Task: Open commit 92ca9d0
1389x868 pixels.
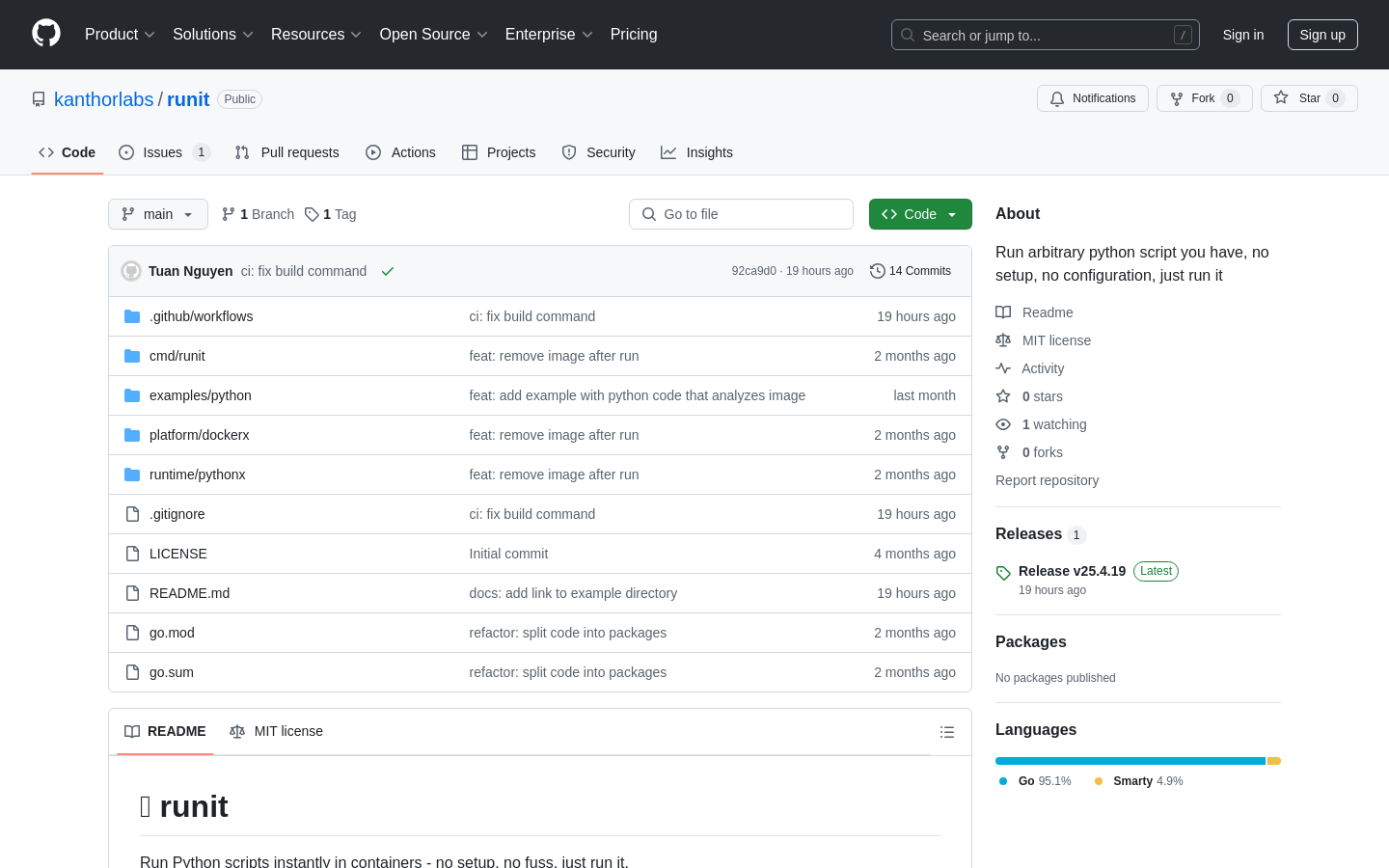Action: tap(754, 271)
